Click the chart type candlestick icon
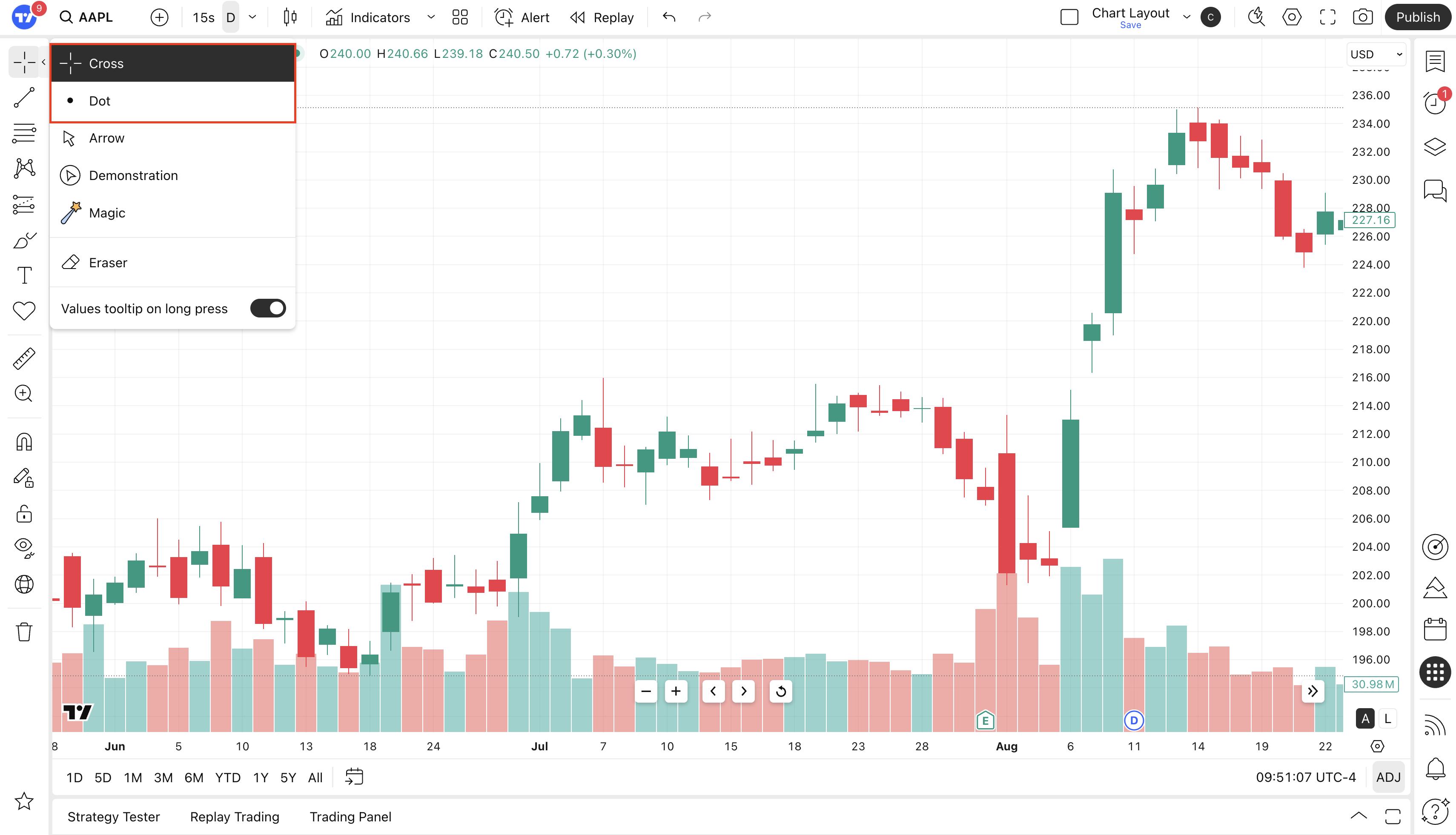The width and height of the screenshot is (1456, 835). click(290, 17)
